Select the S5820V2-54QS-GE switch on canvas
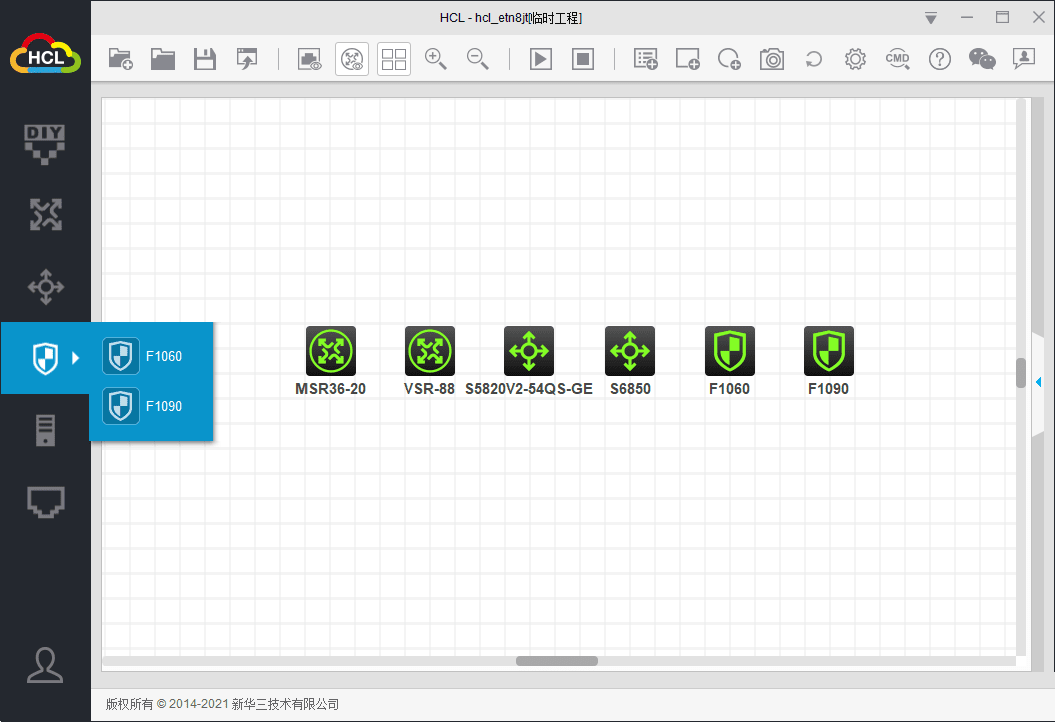The width and height of the screenshot is (1055, 722). coord(529,351)
